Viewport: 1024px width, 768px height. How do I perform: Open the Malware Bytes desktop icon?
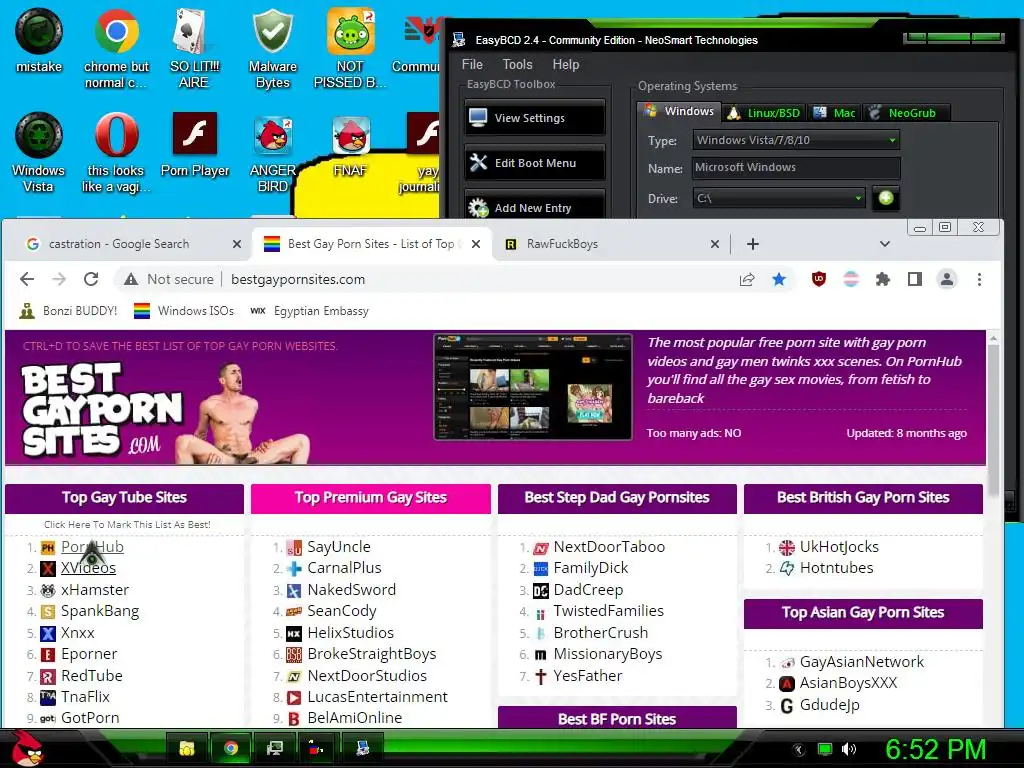[272, 48]
